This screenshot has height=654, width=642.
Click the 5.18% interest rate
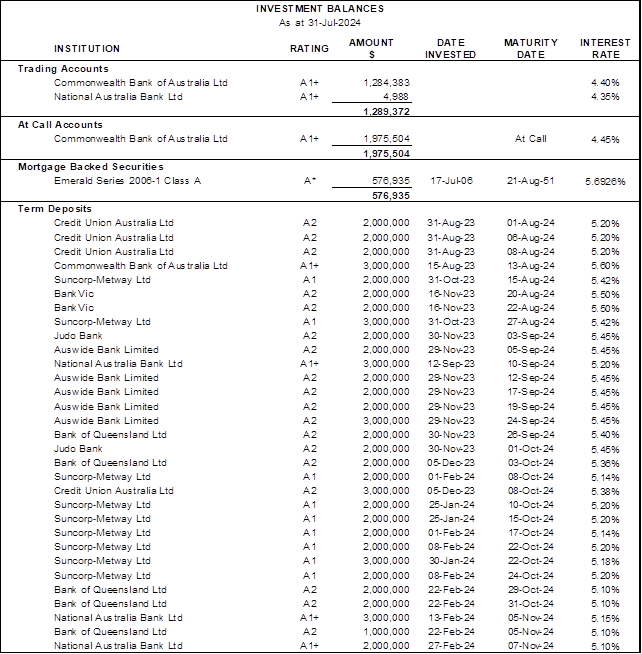605,561
